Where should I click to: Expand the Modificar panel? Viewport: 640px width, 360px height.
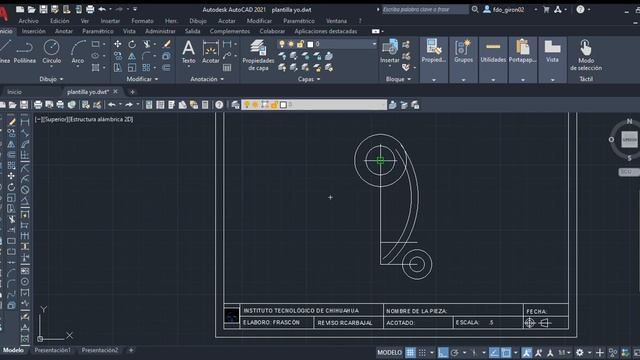click(142, 79)
